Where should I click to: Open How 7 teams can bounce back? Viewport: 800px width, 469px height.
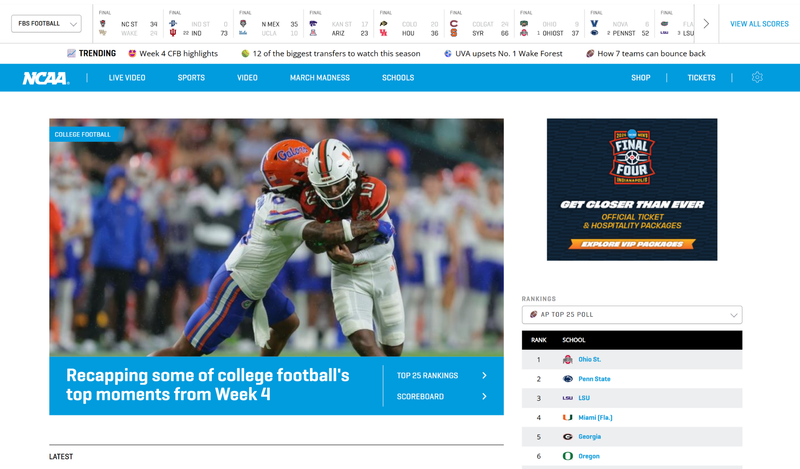click(x=651, y=54)
